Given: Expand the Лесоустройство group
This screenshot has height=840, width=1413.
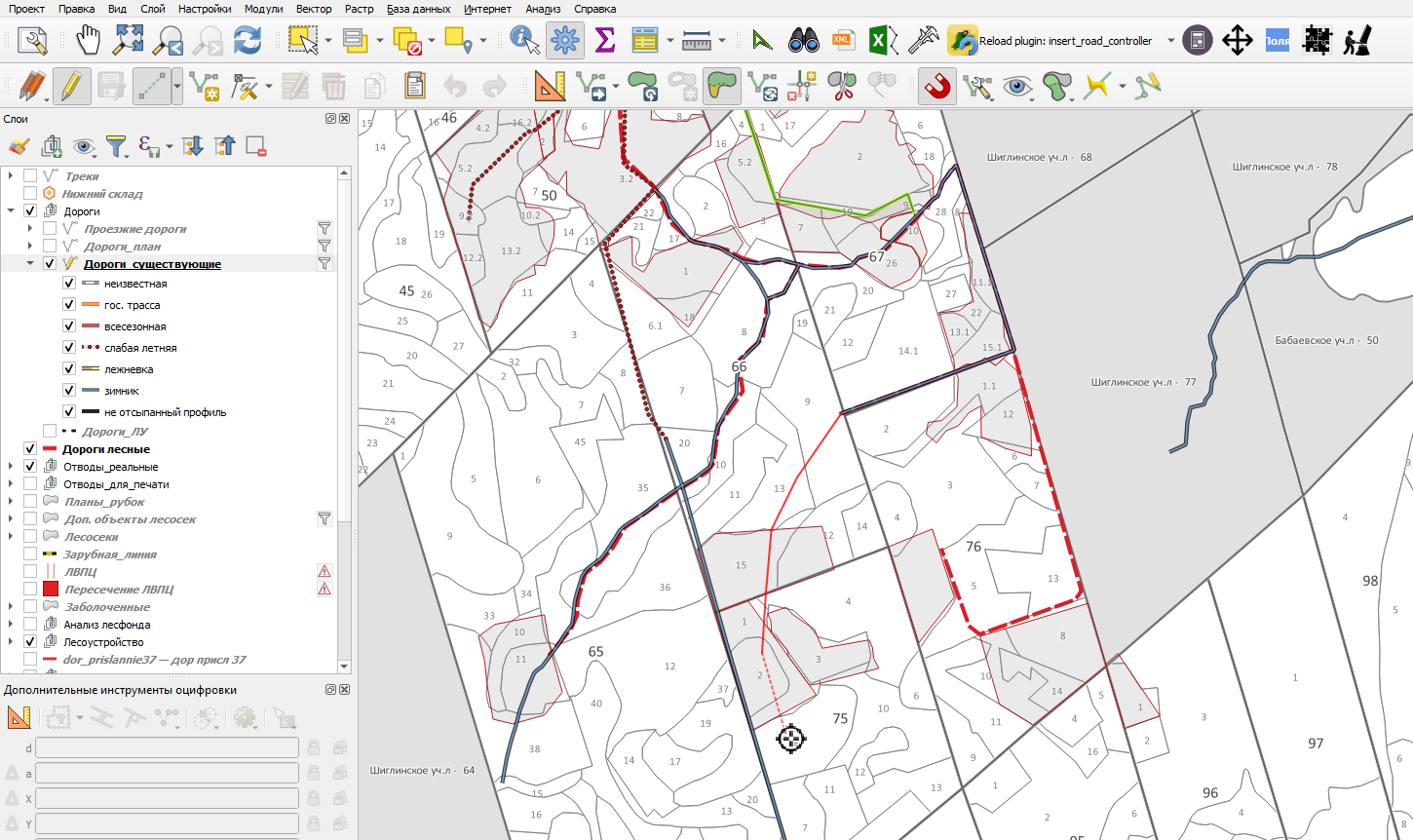Looking at the screenshot, I should (x=11, y=642).
